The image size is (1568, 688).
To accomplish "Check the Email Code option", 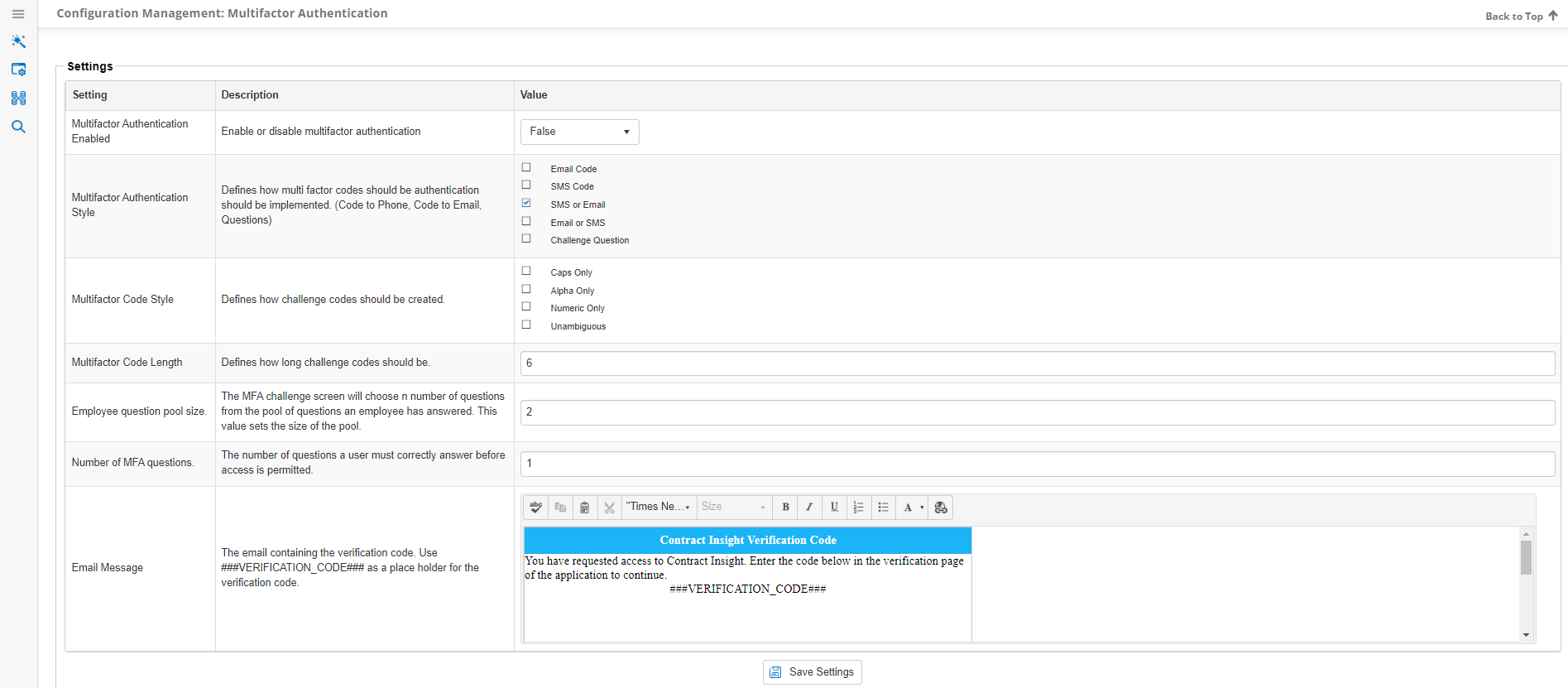I will coord(526,167).
